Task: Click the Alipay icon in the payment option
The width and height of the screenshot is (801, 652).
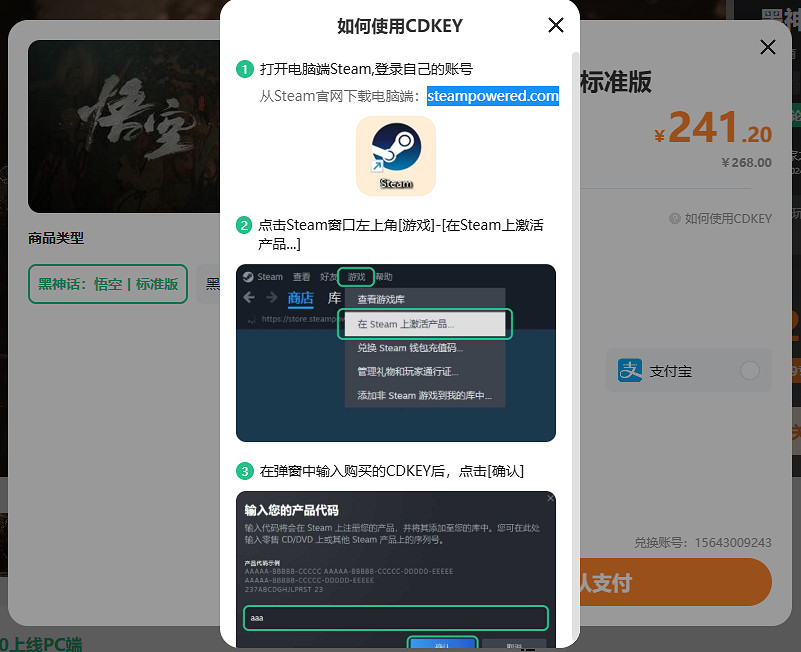Action: (x=630, y=370)
